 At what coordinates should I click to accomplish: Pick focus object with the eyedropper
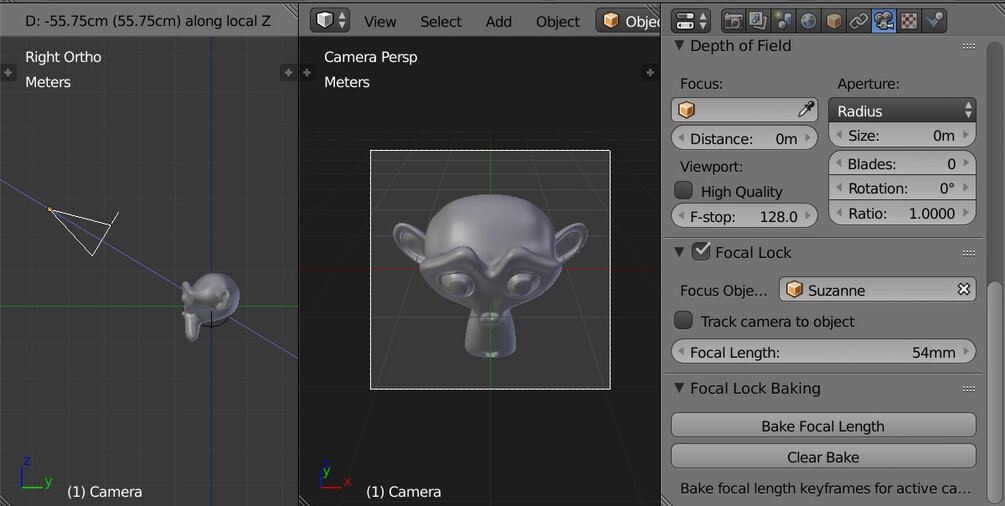(805, 110)
